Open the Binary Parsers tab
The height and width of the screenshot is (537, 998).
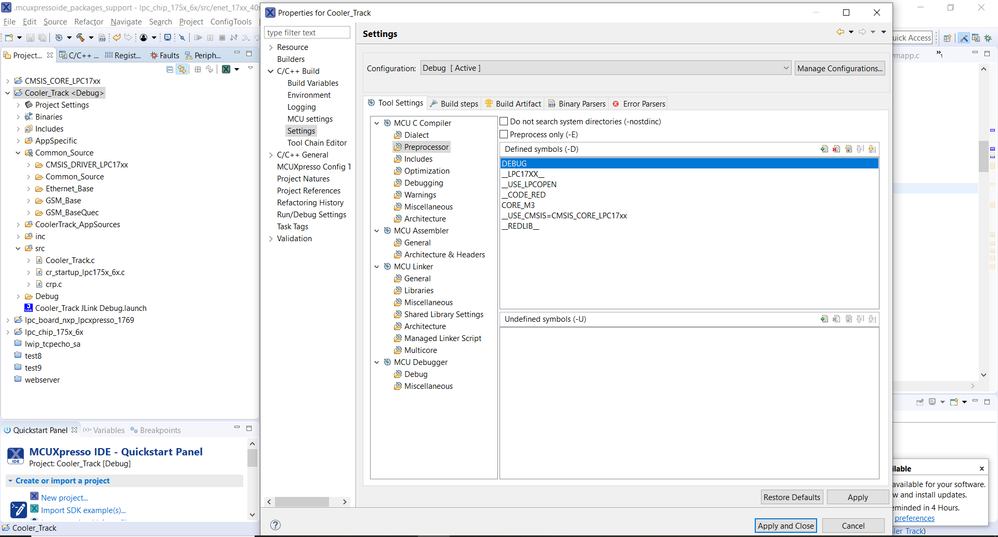click(577, 104)
